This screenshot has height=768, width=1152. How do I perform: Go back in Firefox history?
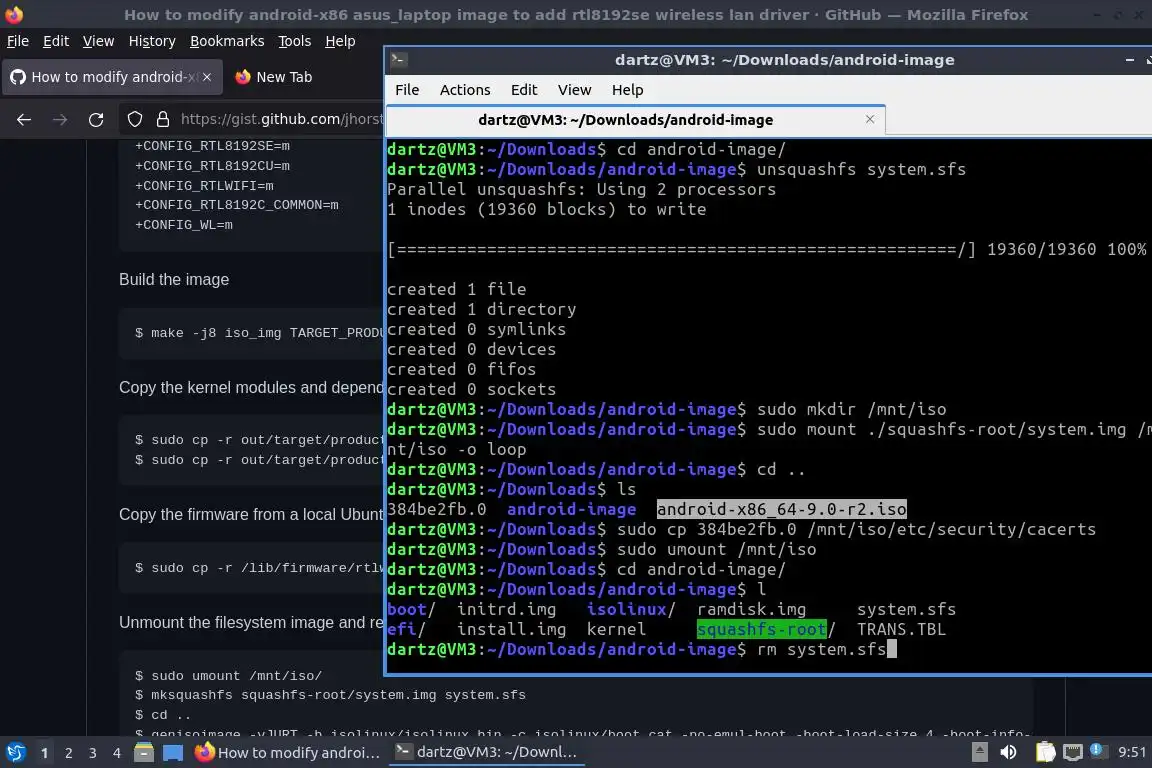pos(24,120)
